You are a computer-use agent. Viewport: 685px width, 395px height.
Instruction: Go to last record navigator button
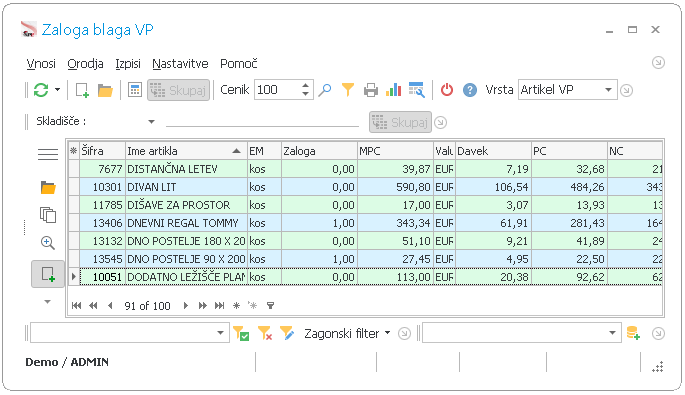click(x=219, y=305)
